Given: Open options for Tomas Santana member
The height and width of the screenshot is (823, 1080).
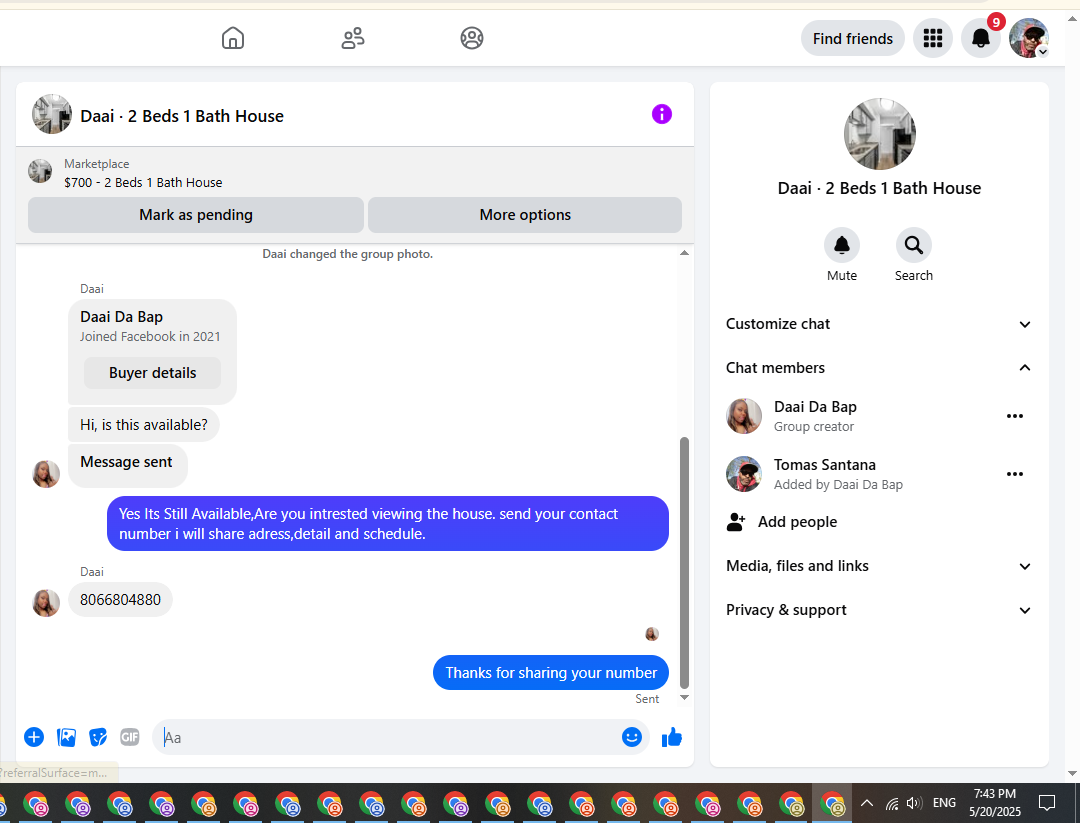Looking at the screenshot, I should tap(1015, 474).
